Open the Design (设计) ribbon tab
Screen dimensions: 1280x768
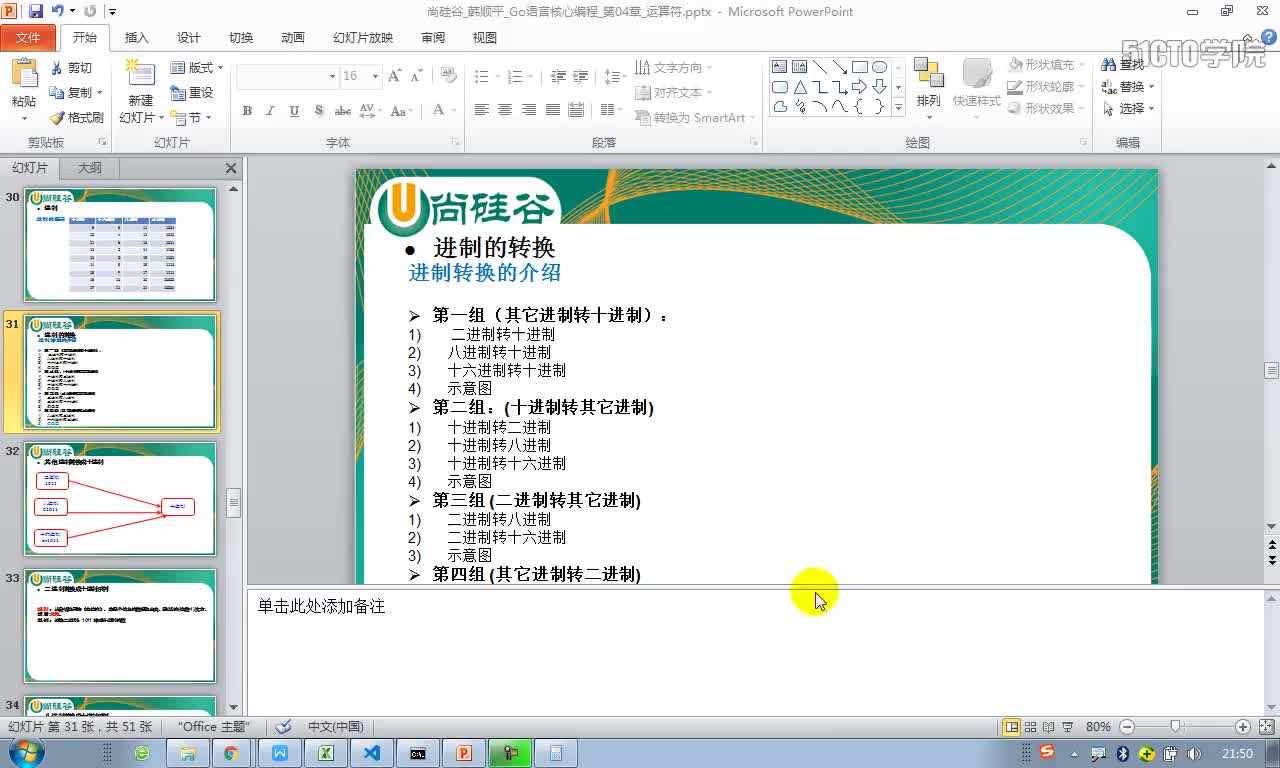tap(188, 38)
